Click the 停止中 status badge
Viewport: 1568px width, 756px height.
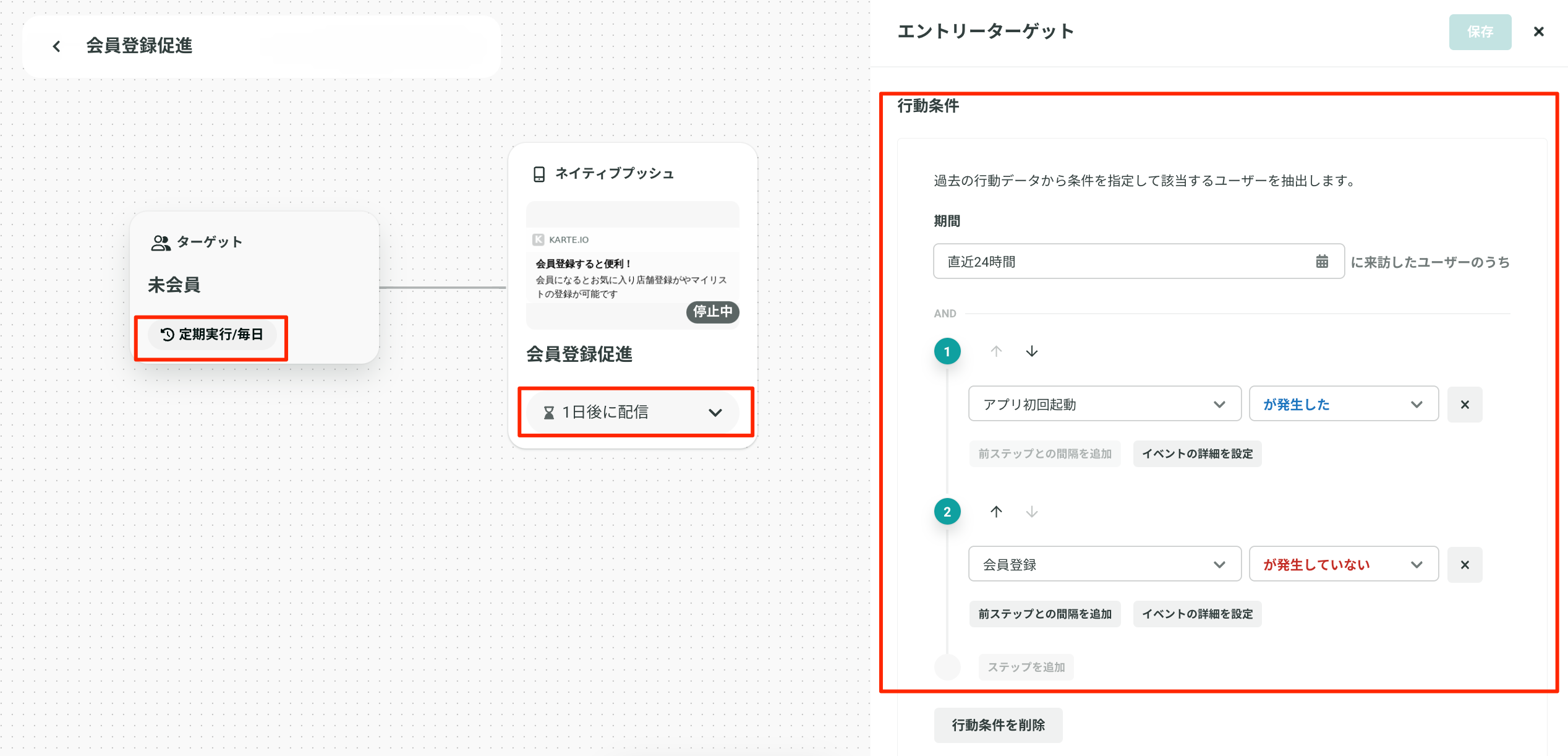[712, 311]
